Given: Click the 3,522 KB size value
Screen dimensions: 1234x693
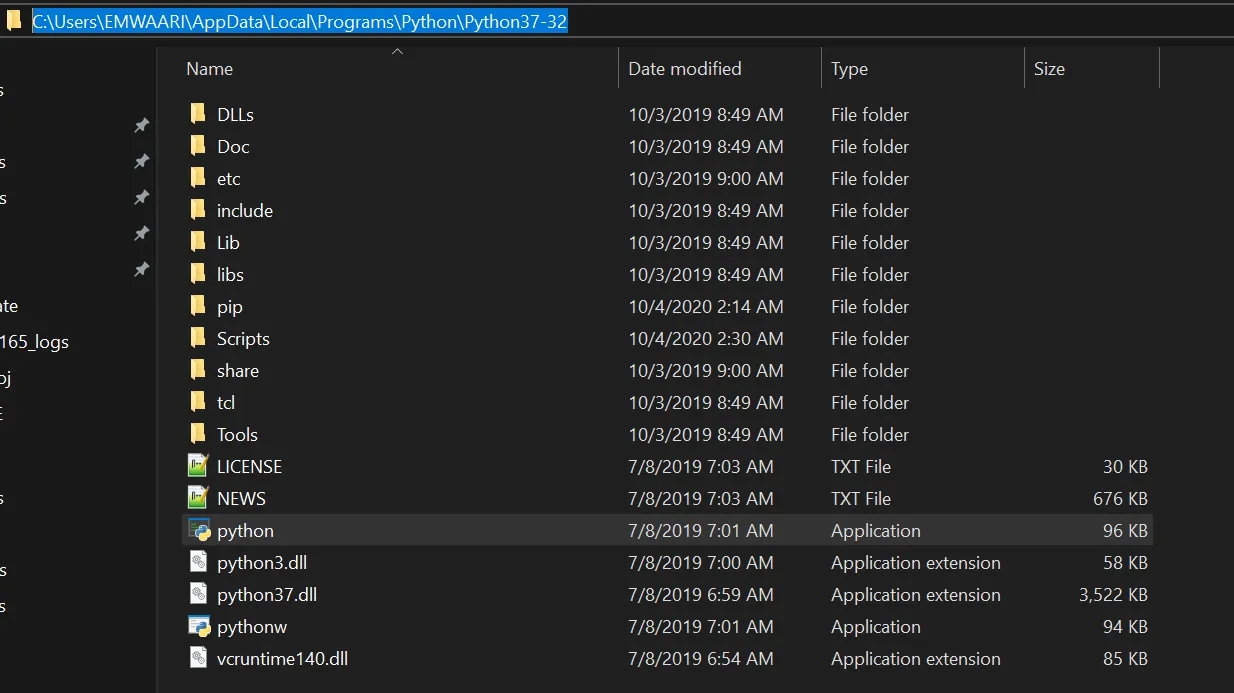Looking at the screenshot, I should (x=1113, y=595).
